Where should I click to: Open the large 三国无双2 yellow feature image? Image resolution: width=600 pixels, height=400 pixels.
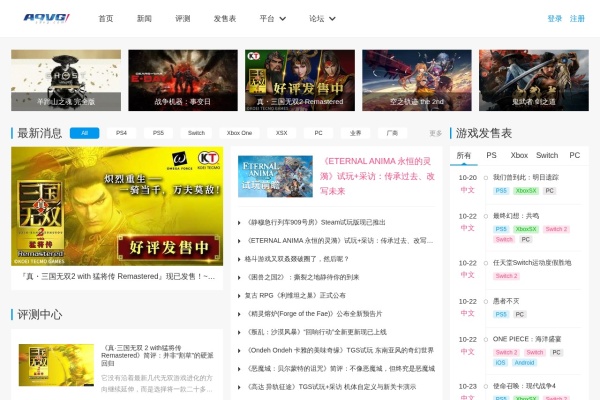[x=117, y=206]
